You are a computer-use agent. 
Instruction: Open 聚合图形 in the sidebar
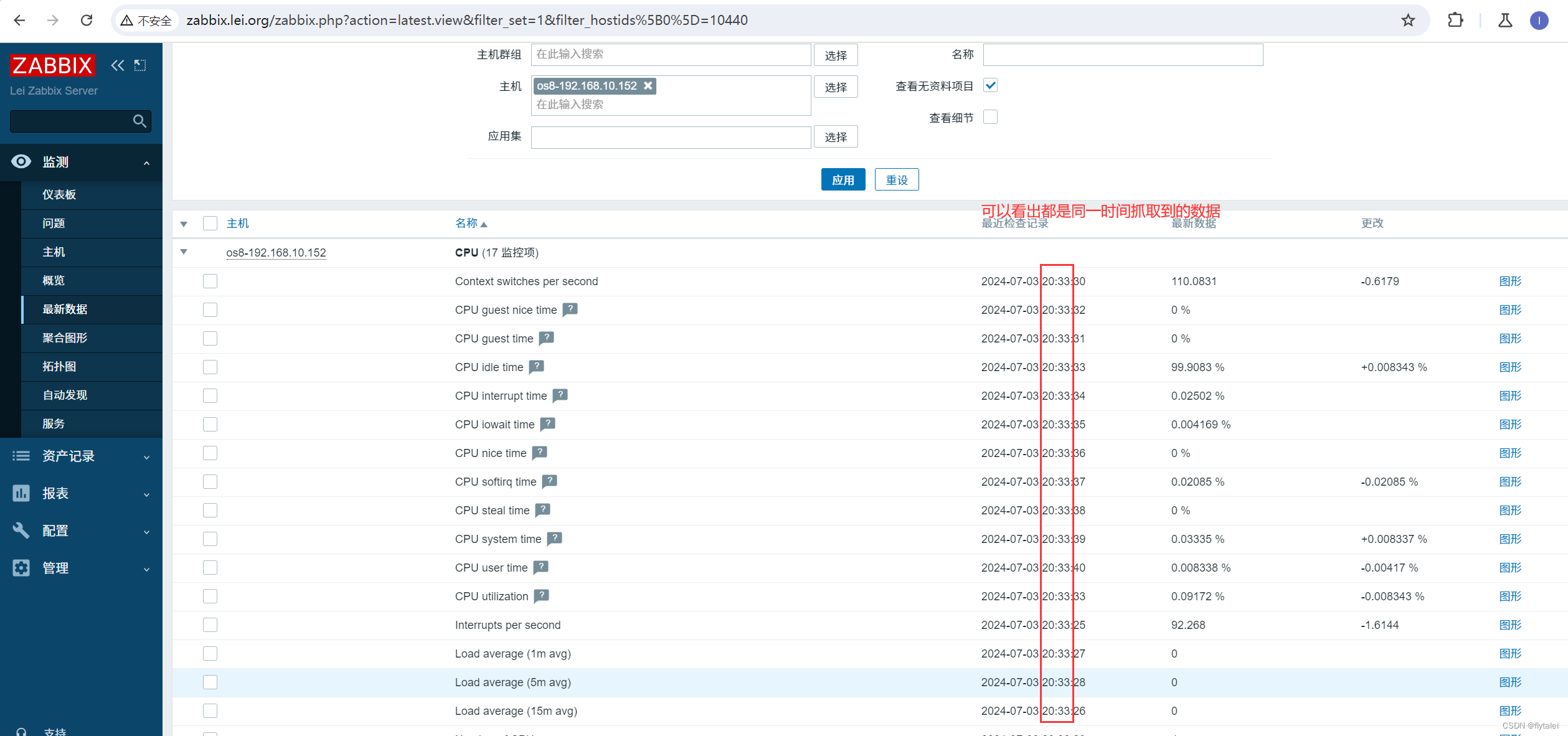(92, 338)
